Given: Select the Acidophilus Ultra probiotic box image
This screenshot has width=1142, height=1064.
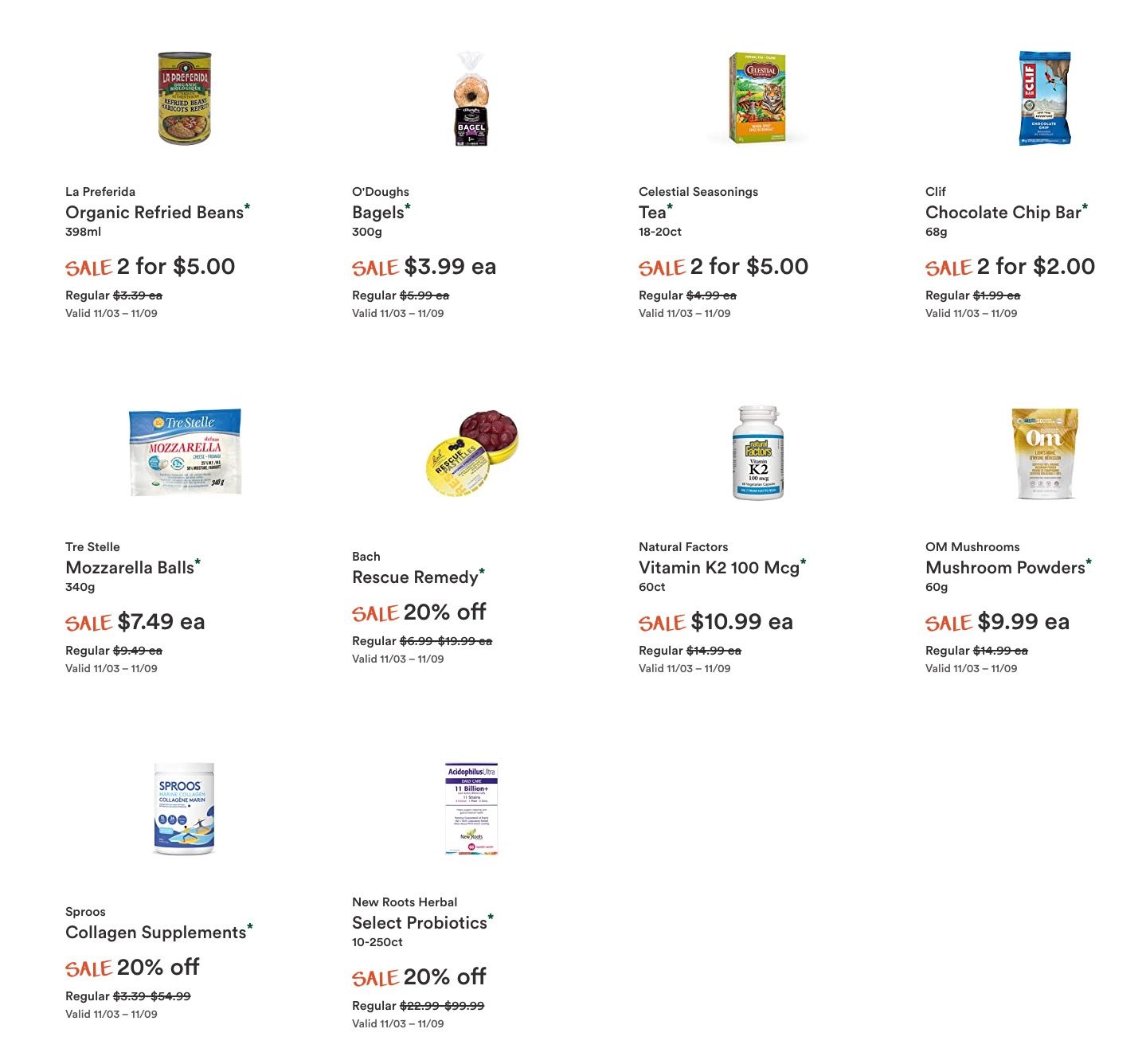Looking at the screenshot, I should 471,808.
